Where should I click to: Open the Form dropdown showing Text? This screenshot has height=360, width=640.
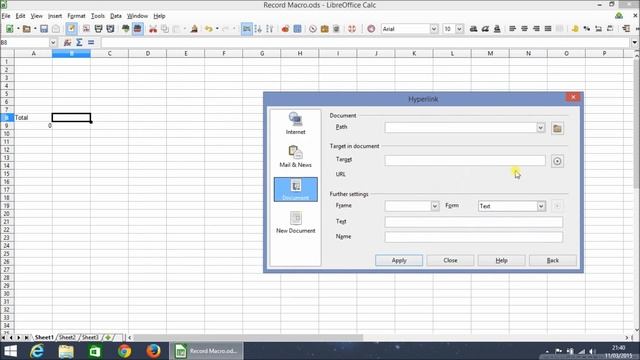541,206
